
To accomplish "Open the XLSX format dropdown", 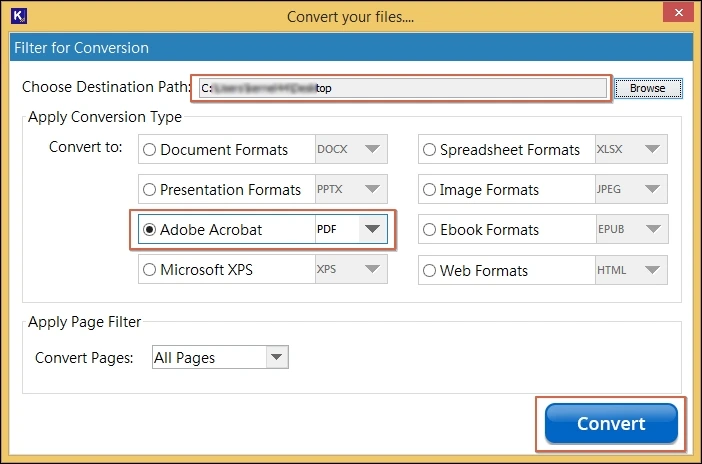I will point(631,149).
